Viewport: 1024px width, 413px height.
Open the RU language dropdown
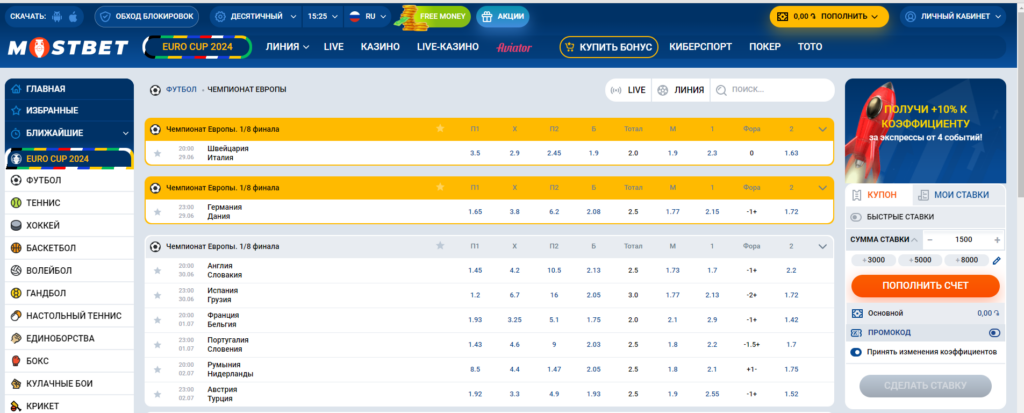[367, 16]
